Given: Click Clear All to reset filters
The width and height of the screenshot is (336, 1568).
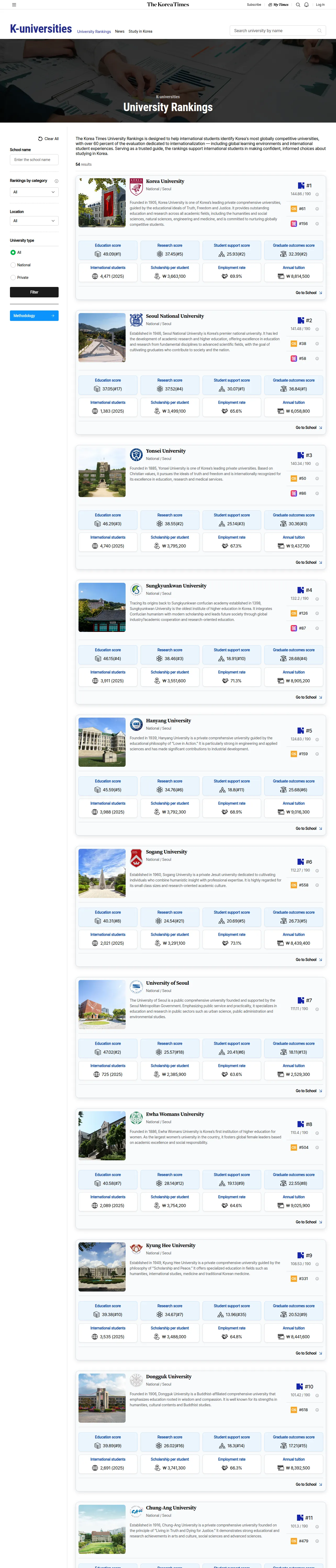Looking at the screenshot, I should (x=49, y=139).
